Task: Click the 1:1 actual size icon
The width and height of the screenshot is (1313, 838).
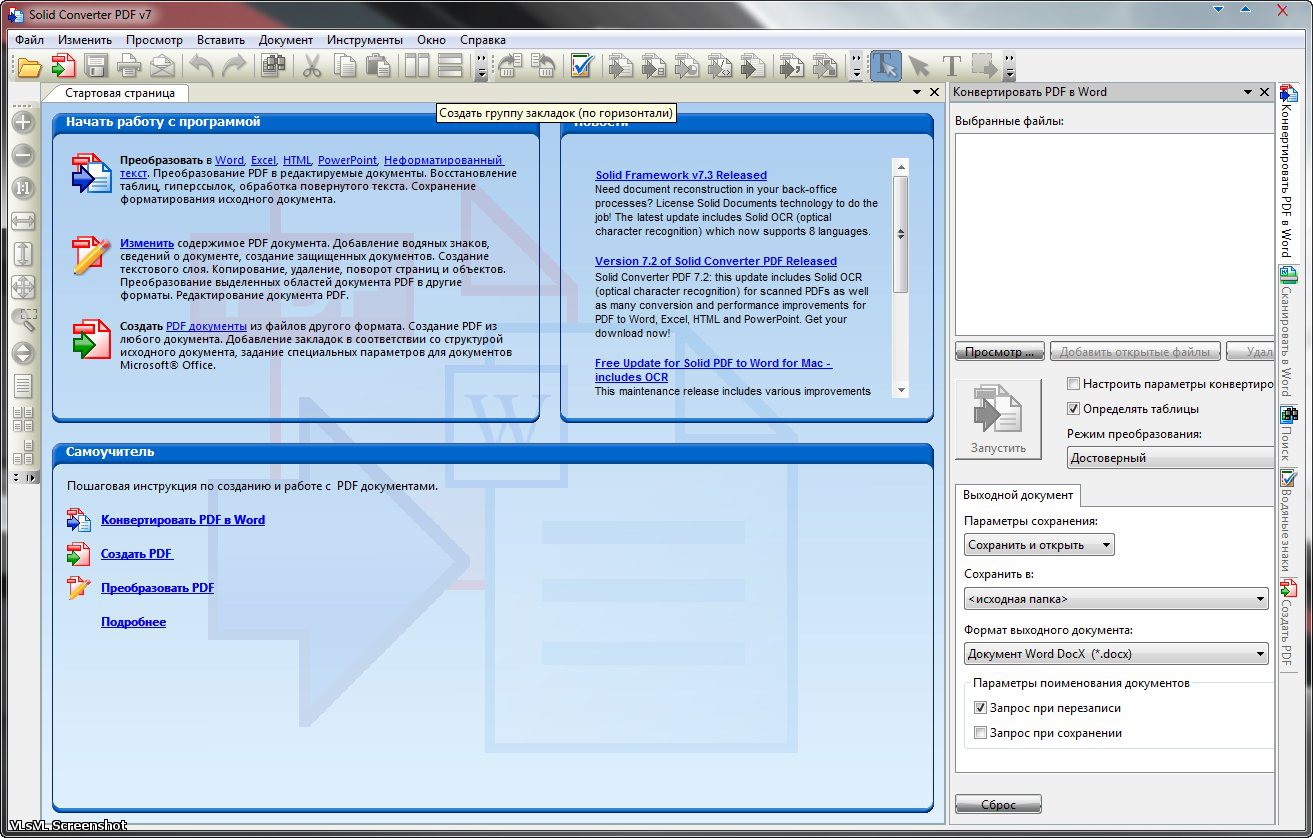Action: (23, 188)
